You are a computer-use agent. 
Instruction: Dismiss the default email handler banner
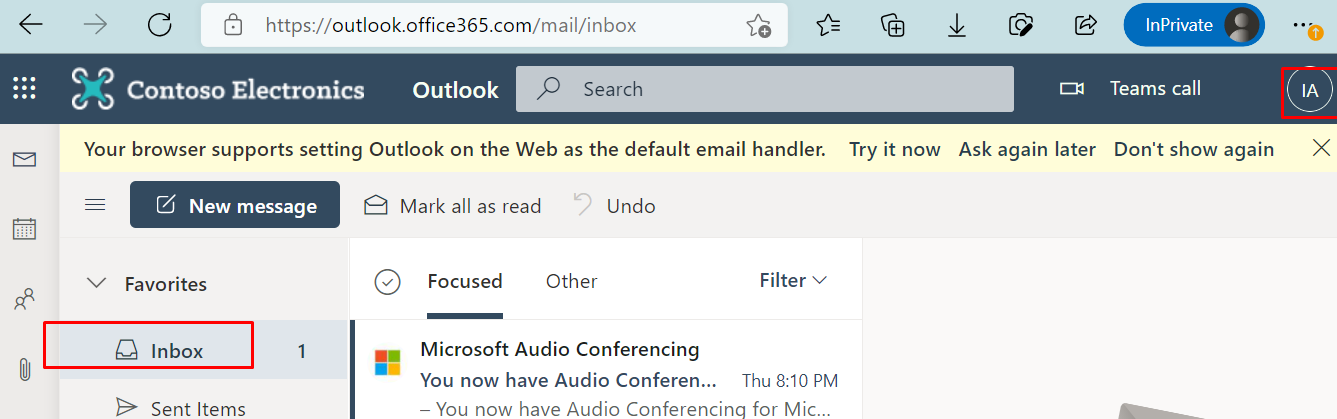pos(1321,148)
